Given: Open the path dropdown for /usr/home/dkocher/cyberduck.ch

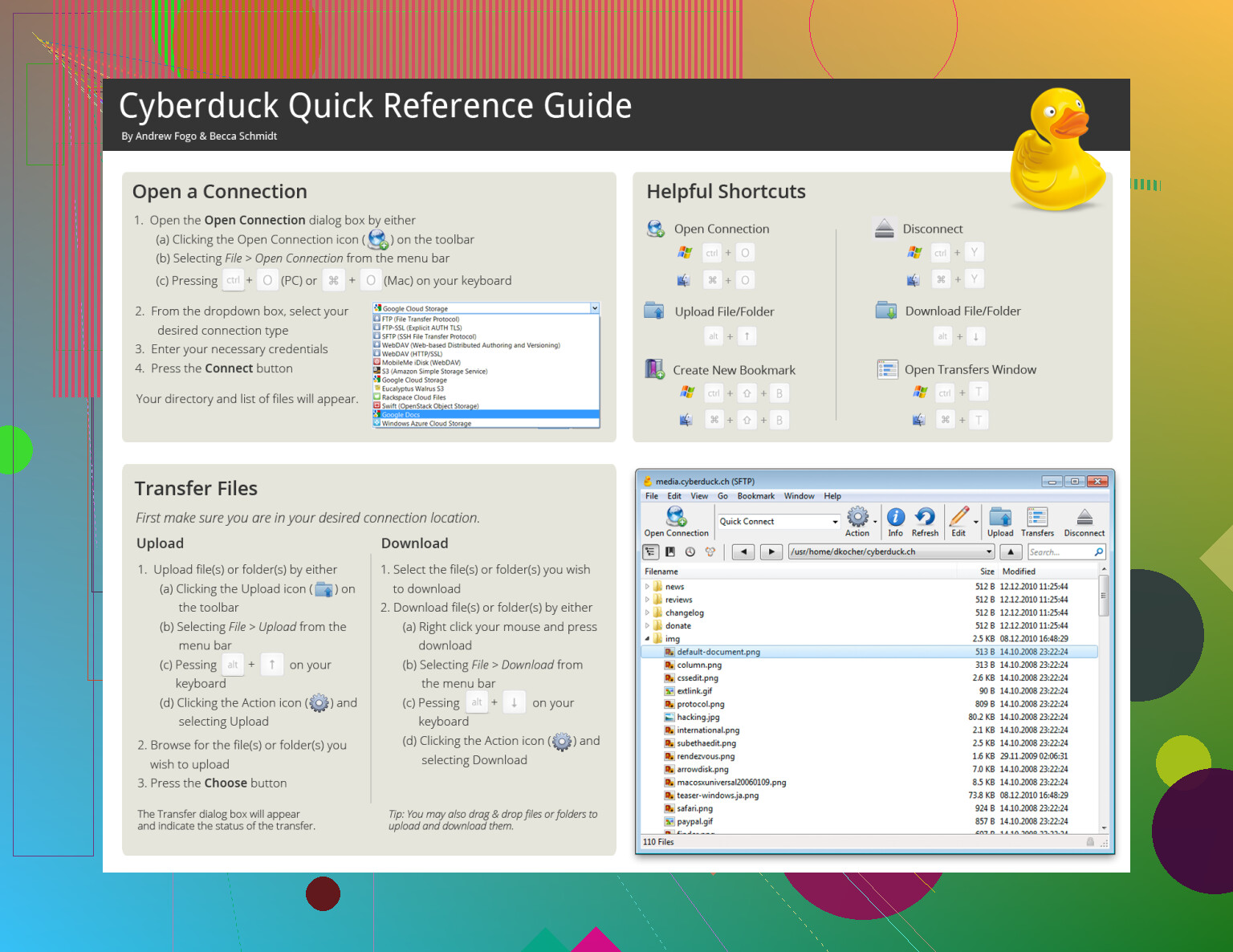Looking at the screenshot, I should coord(988,552).
